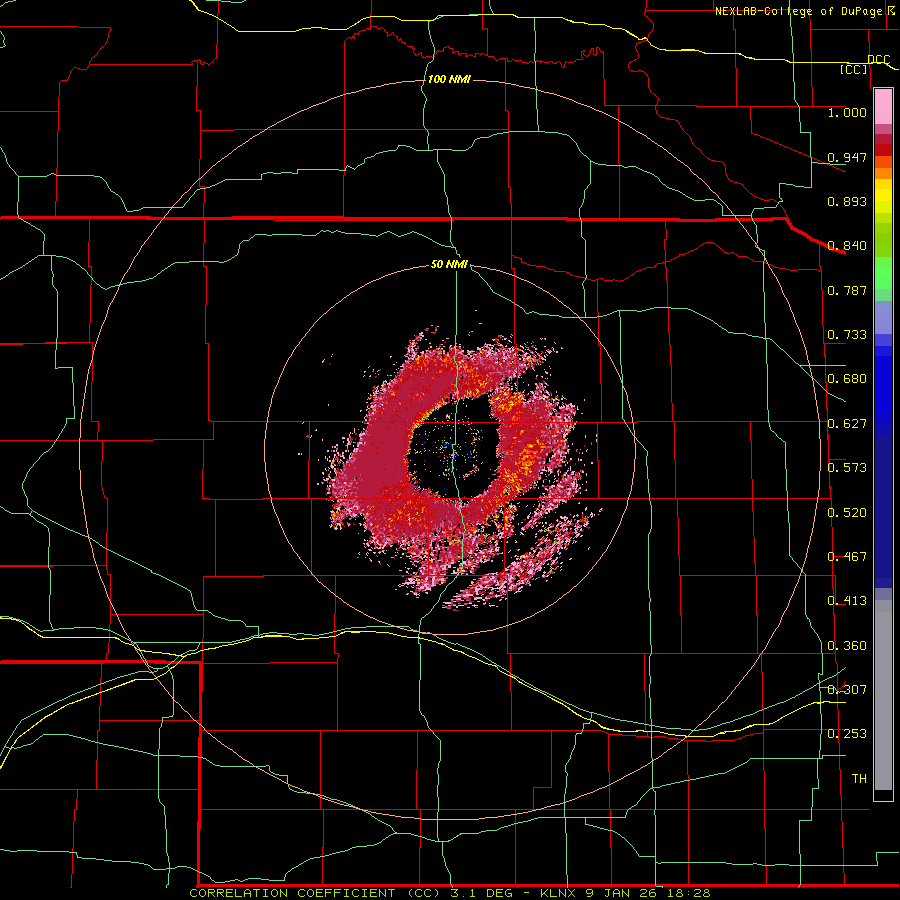Click the 0.573 color scale value

[x=847, y=468]
